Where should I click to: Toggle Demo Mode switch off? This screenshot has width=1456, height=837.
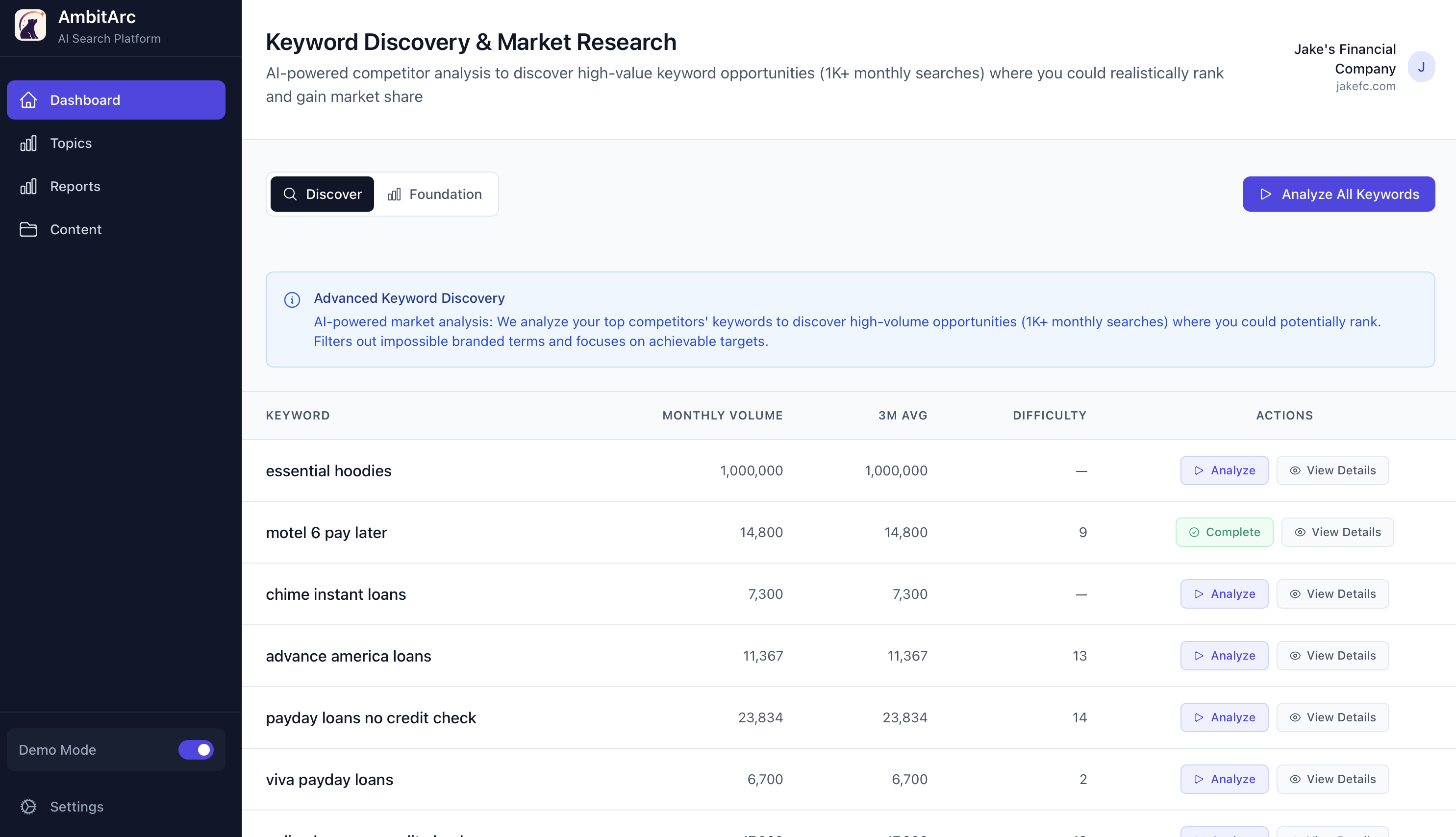click(196, 750)
